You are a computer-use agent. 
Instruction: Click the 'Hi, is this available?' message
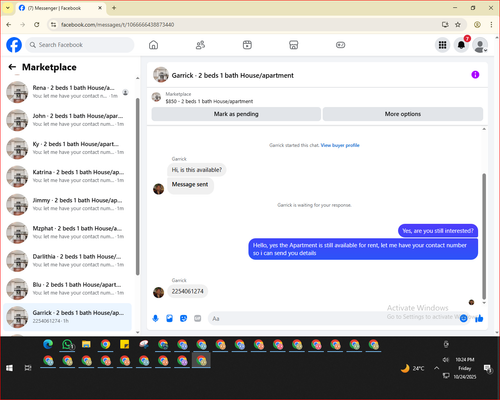click(197, 170)
